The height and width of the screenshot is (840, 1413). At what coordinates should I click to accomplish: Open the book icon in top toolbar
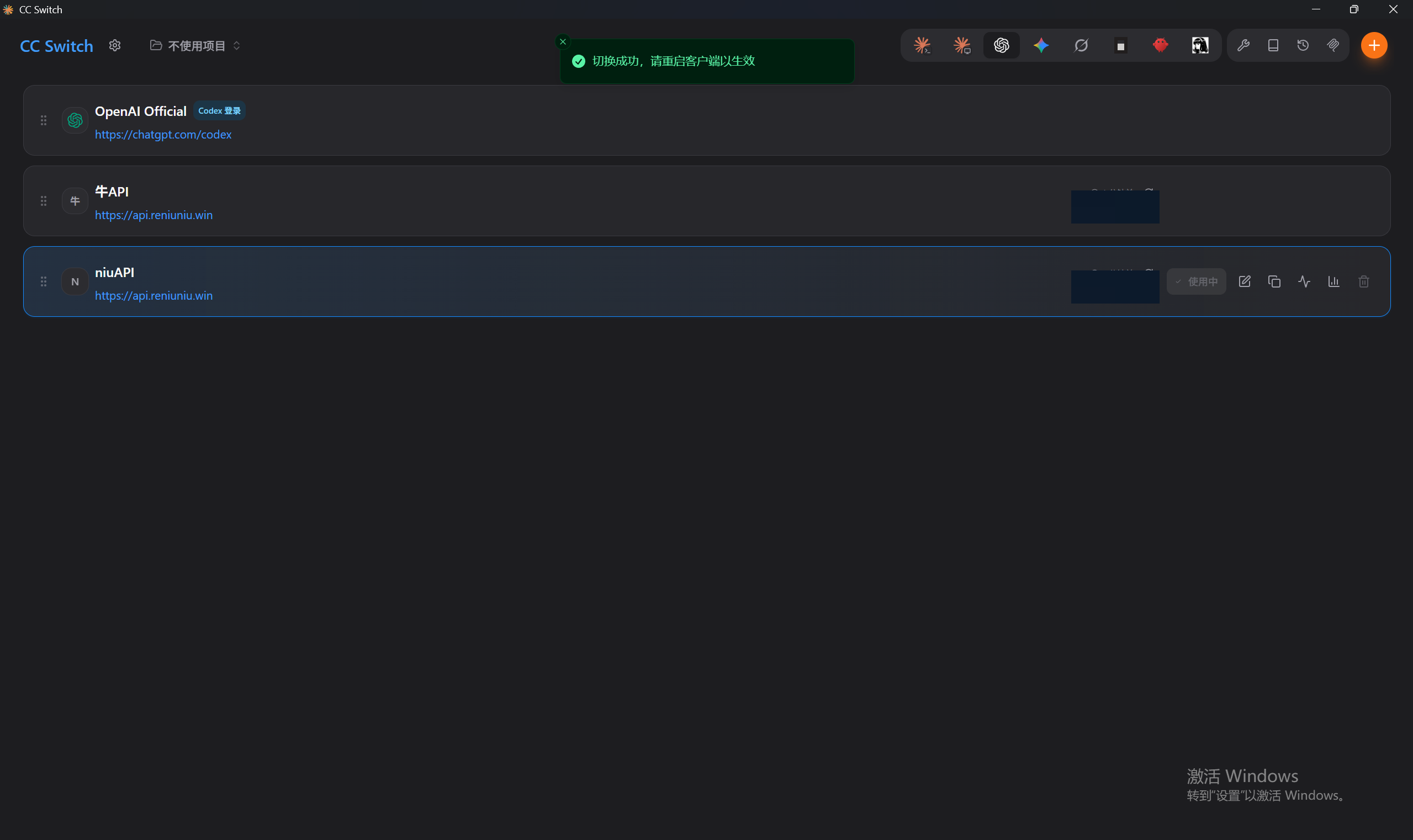pos(1273,45)
